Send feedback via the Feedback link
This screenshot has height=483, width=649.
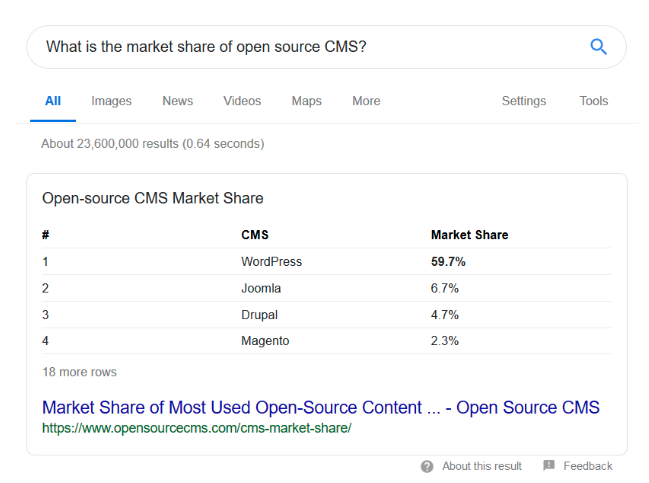587,466
